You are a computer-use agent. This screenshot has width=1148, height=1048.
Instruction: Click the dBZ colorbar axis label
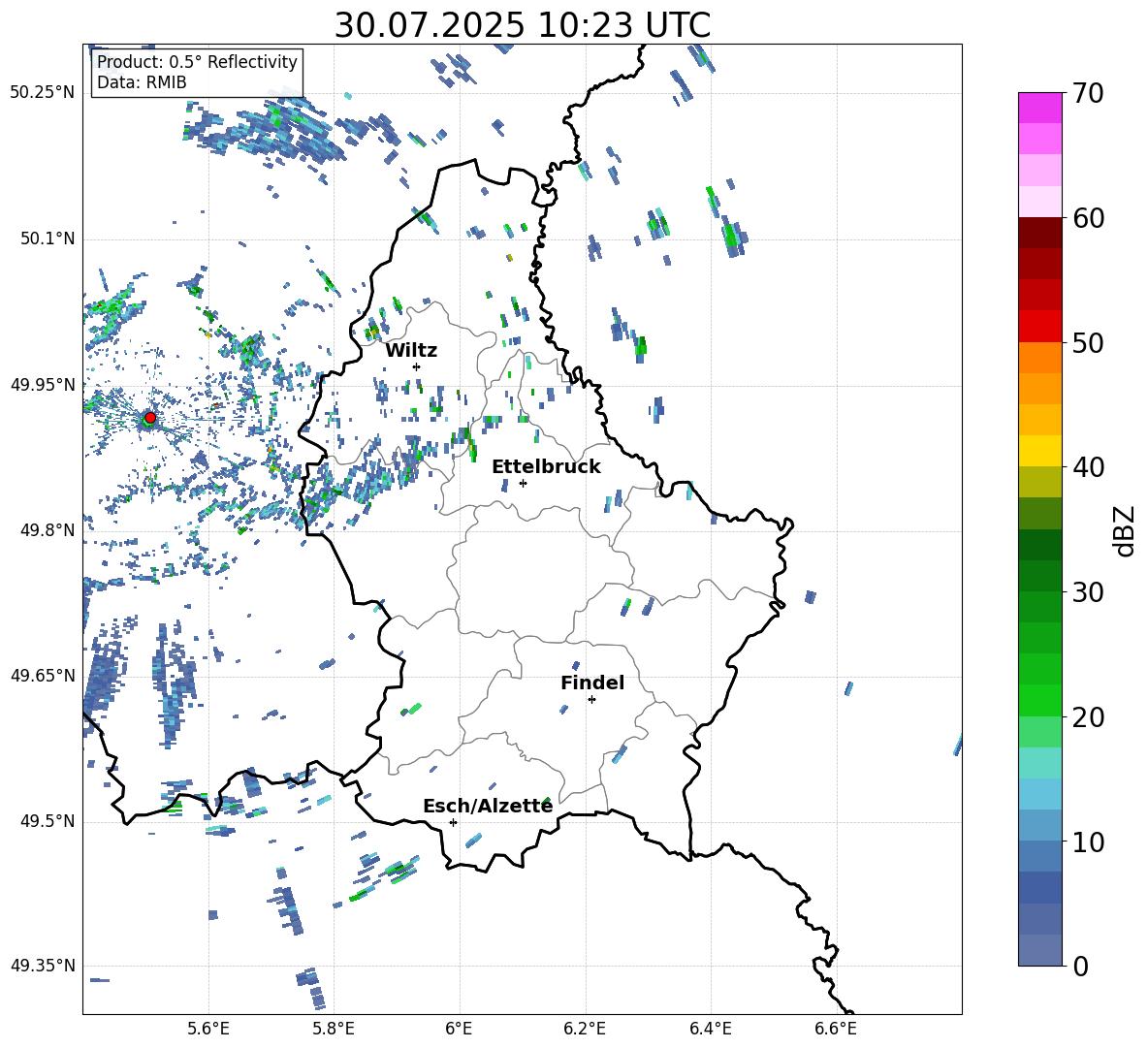click(x=1125, y=531)
